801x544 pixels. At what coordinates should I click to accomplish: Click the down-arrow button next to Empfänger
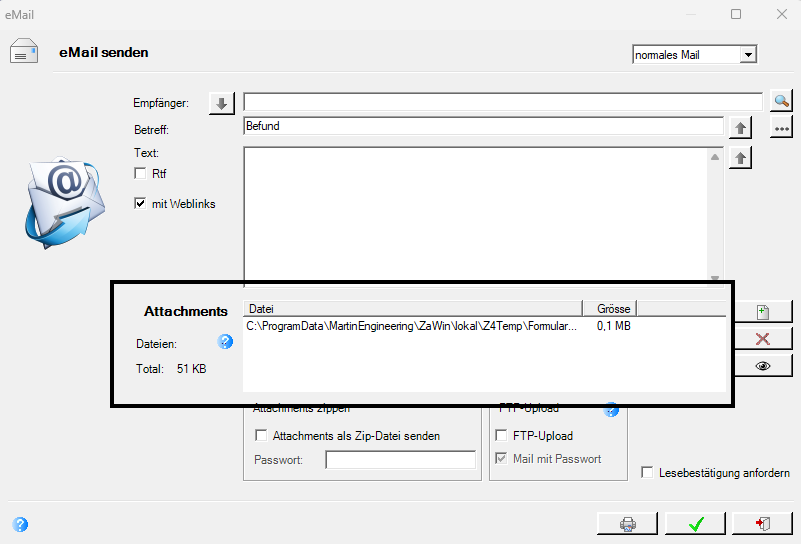[x=221, y=104]
